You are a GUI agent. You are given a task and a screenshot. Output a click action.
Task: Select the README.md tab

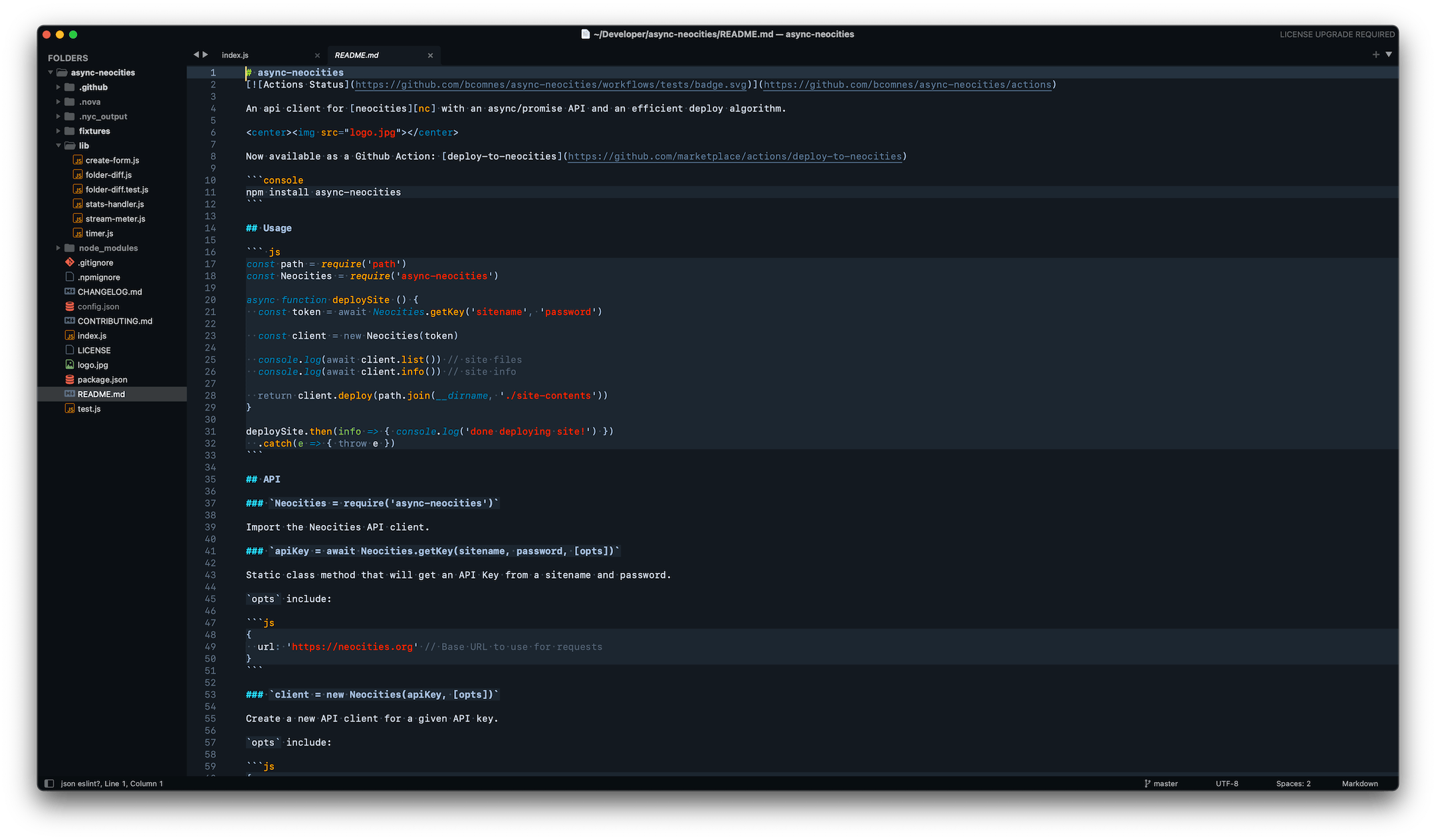tap(357, 55)
